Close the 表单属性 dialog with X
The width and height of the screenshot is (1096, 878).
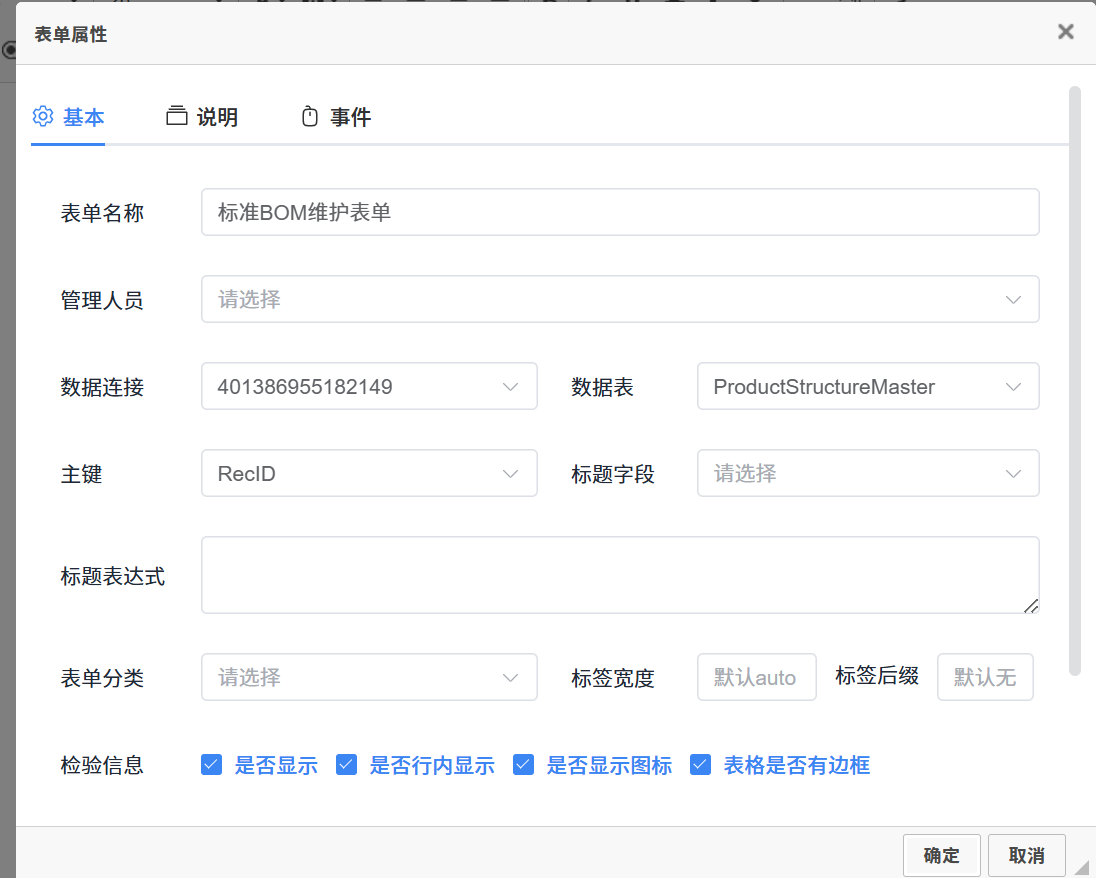point(1066,32)
